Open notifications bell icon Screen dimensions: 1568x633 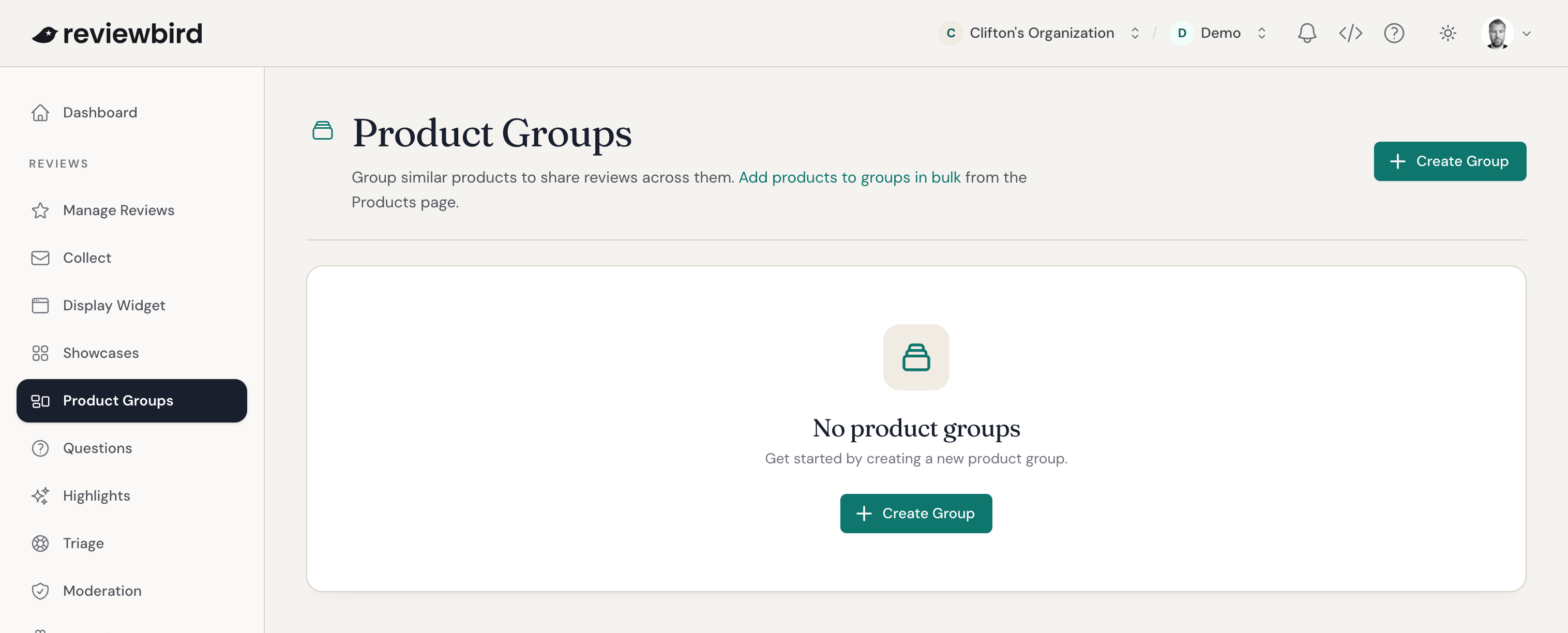(x=1307, y=33)
